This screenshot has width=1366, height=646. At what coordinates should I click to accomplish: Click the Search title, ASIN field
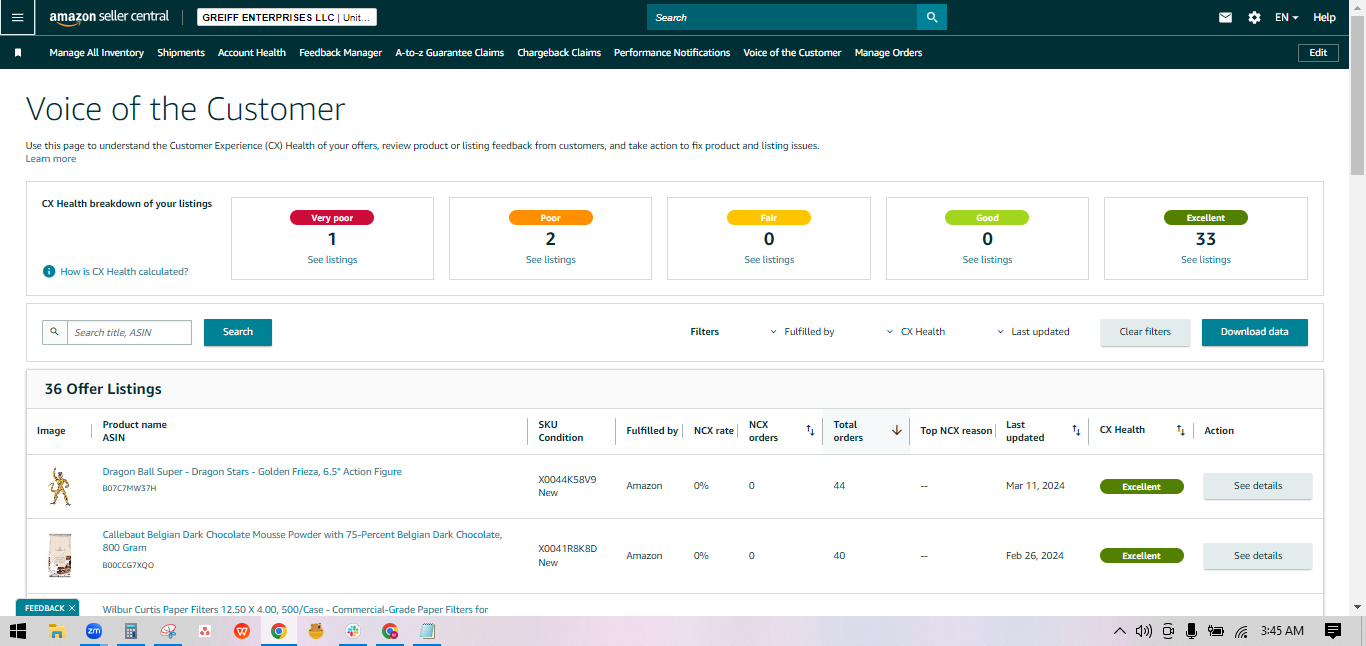pos(129,332)
